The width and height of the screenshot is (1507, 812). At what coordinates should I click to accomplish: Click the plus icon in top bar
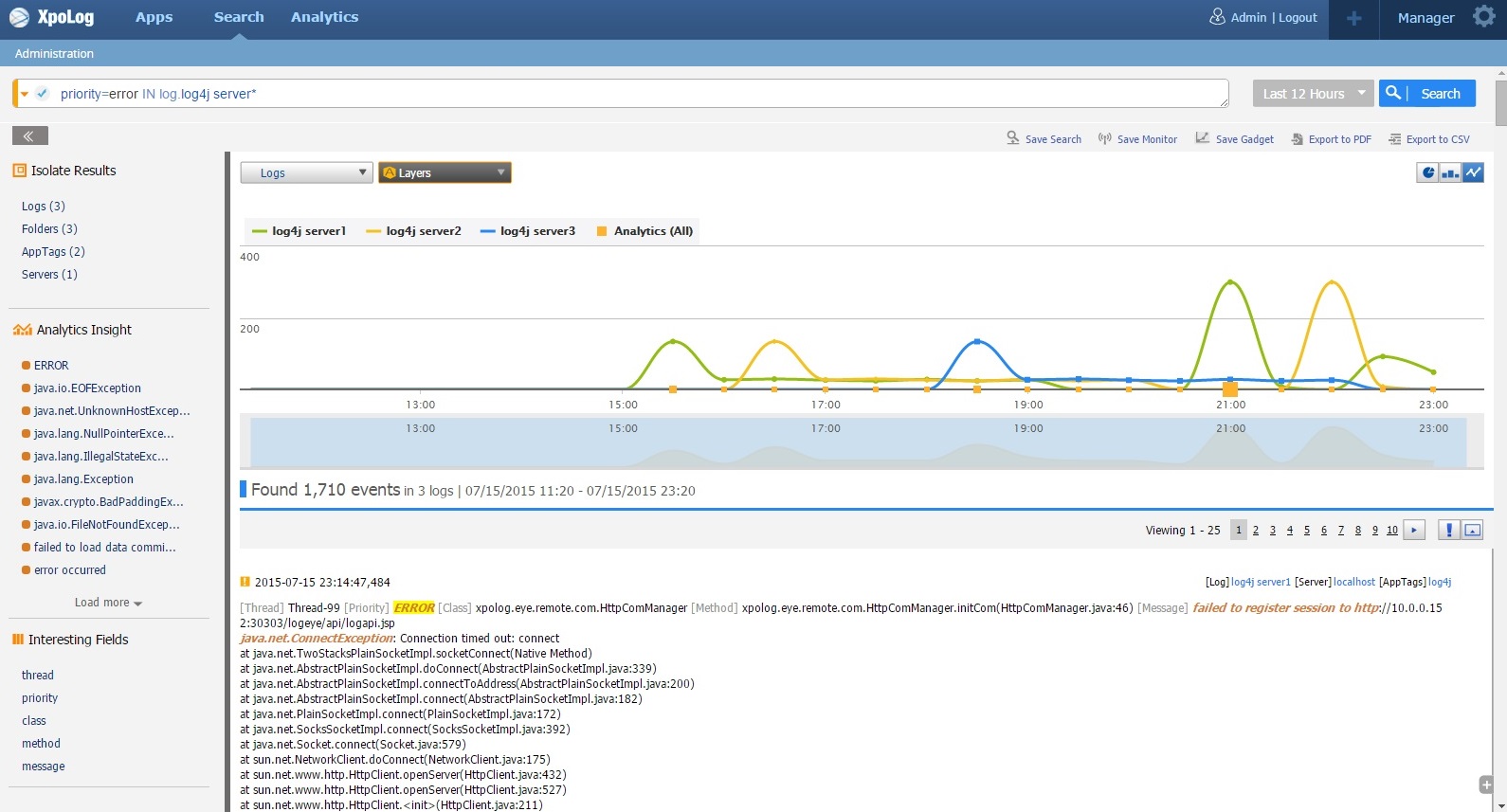(x=1353, y=18)
